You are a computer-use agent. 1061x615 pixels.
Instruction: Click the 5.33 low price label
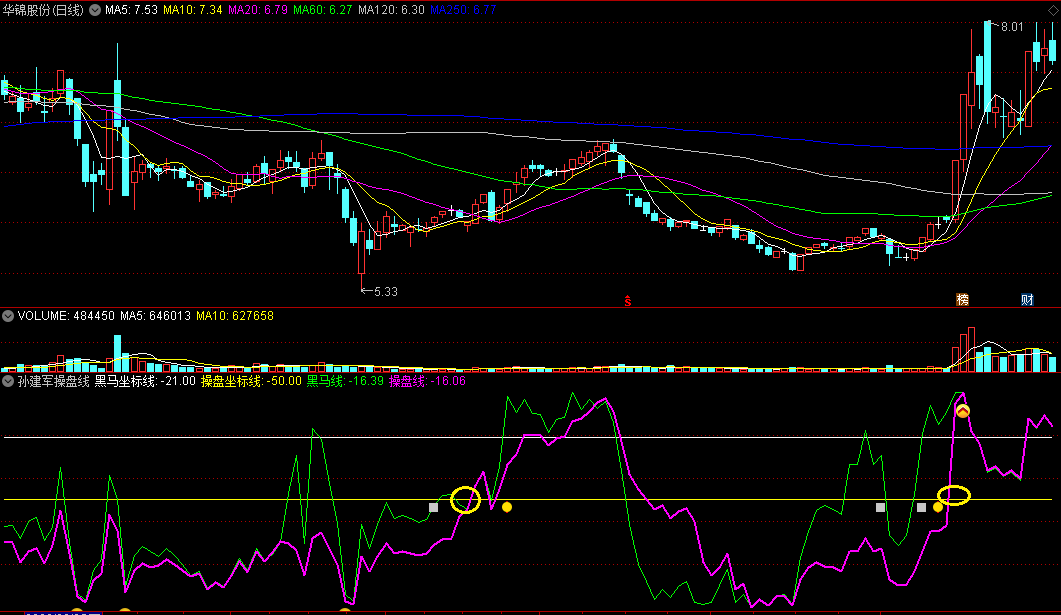point(386,292)
